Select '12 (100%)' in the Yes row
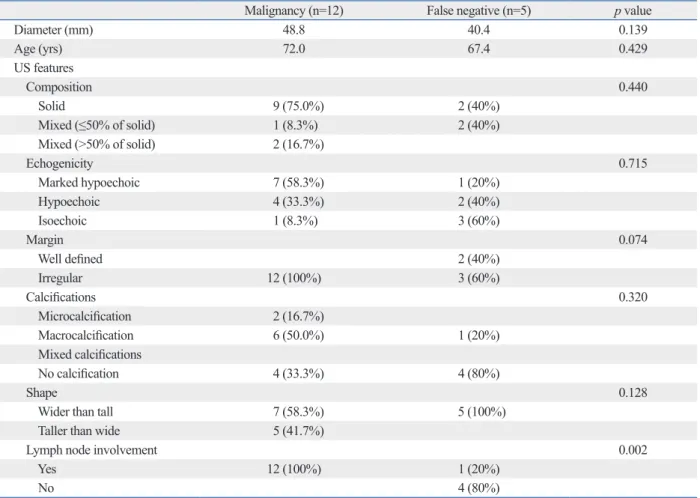 (294, 469)
